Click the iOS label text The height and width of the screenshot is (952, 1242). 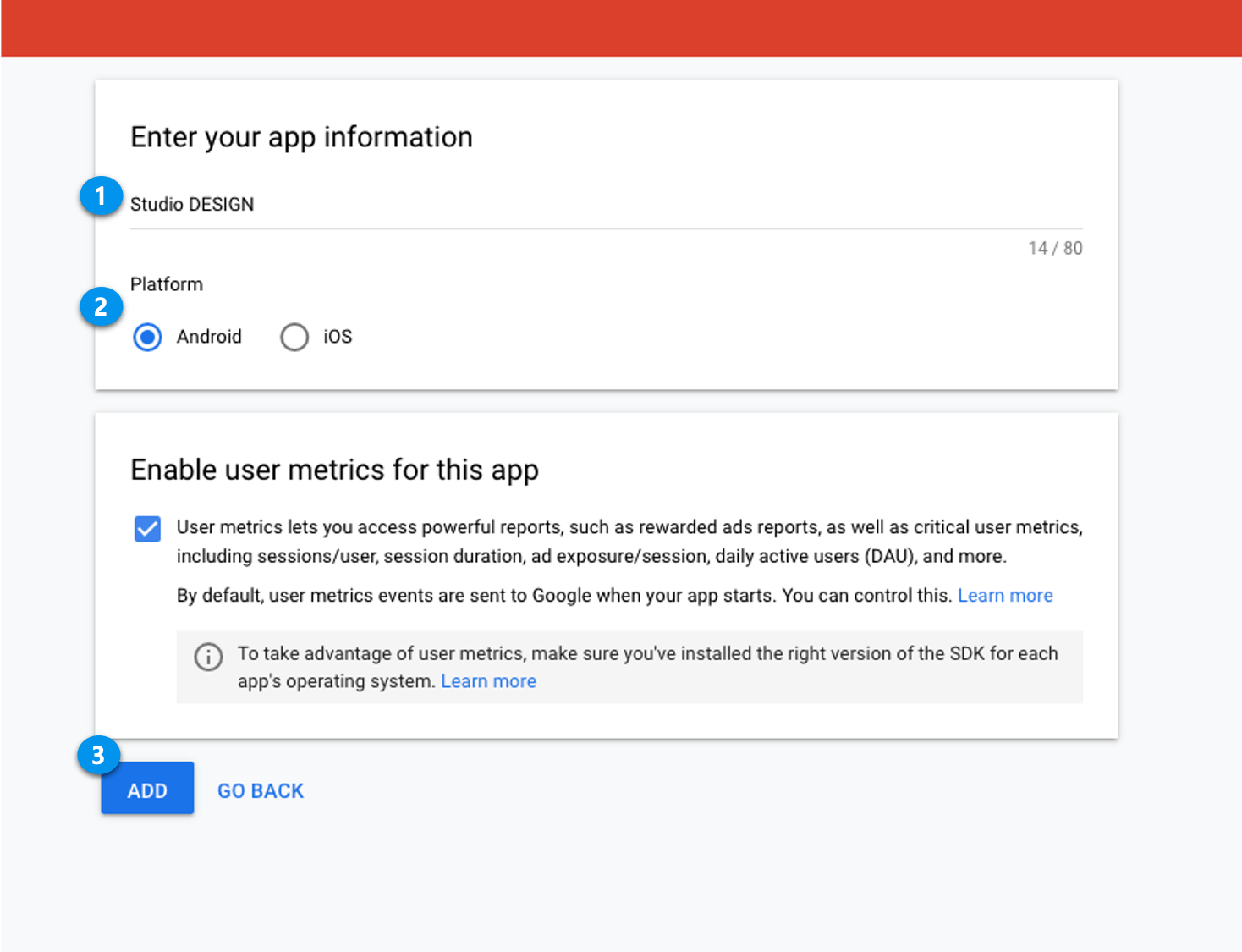coord(338,337)
